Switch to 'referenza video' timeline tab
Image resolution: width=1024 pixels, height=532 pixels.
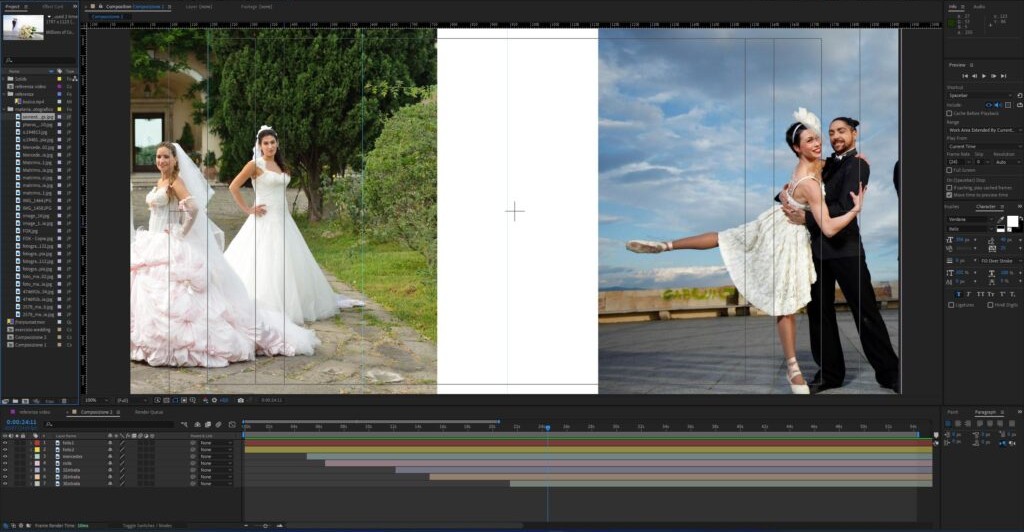pyautogui.click(x=35, y=412)
